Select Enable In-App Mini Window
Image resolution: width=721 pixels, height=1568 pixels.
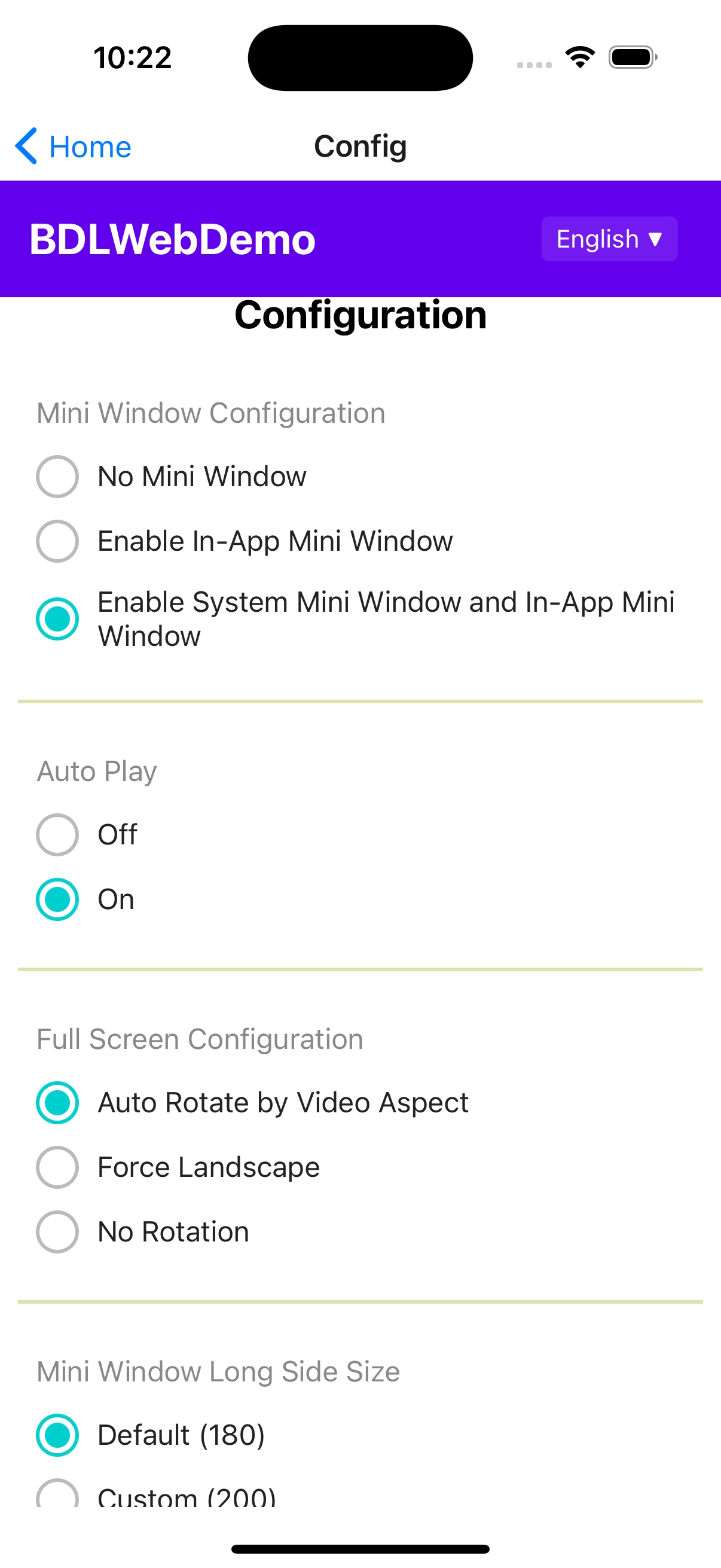click(x=57, y=541)
